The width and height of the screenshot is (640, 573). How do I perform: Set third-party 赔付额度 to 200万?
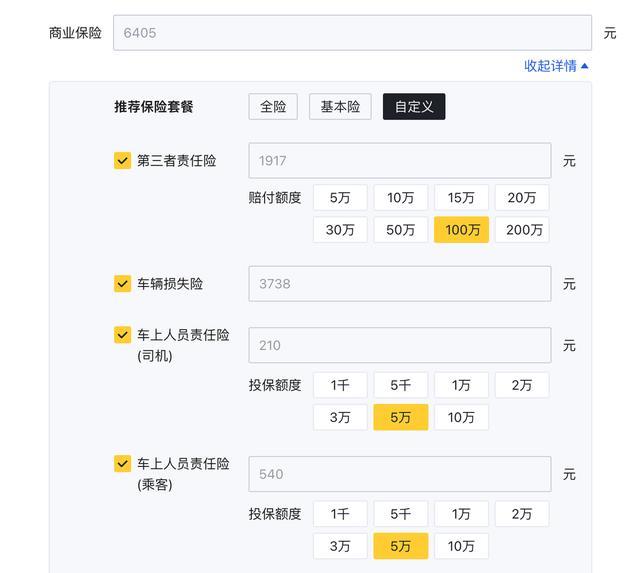point(521,230)
